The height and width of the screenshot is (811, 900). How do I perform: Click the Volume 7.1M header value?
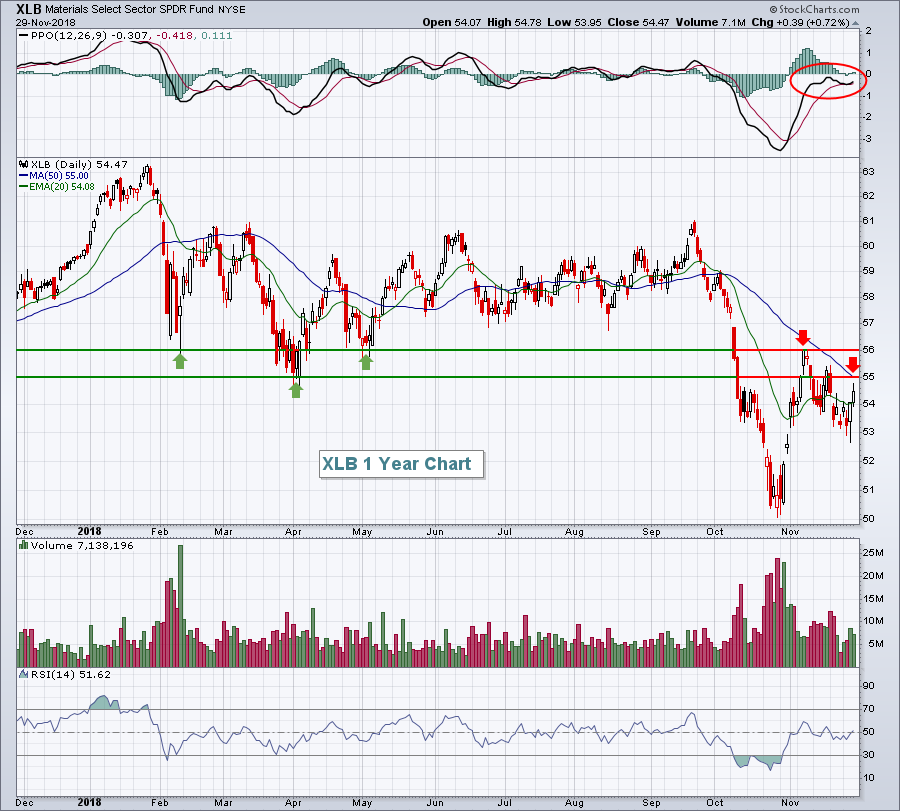pos(711,22)
